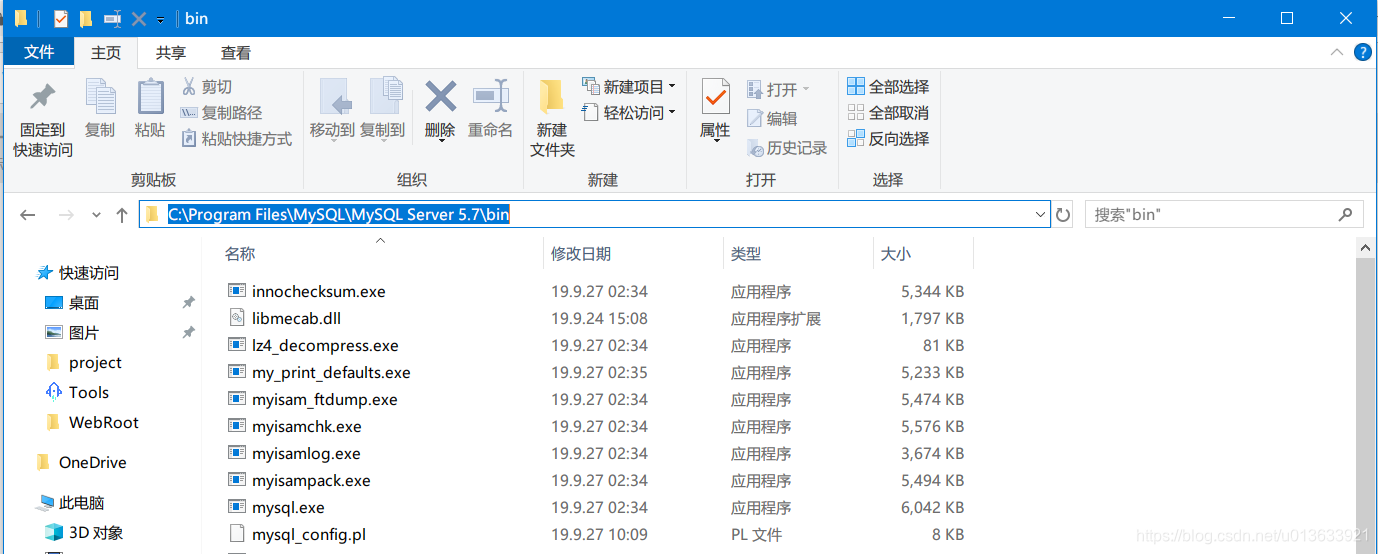Click Move To (移动到) button
Image resolution: width=1378 pixels, height=554 pixels.
pyautogui.click(x=332, y=110)
